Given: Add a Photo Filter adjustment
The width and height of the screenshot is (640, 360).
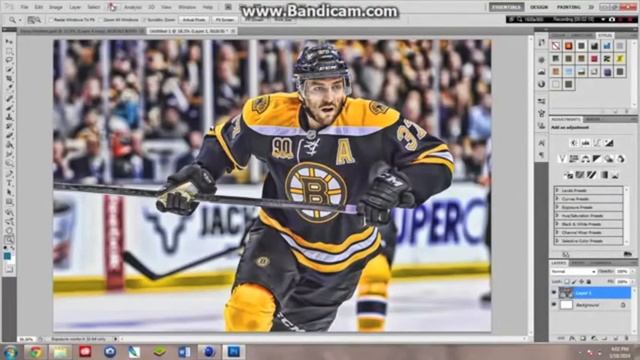Looking at the screenshot, I should click(609, 159).
